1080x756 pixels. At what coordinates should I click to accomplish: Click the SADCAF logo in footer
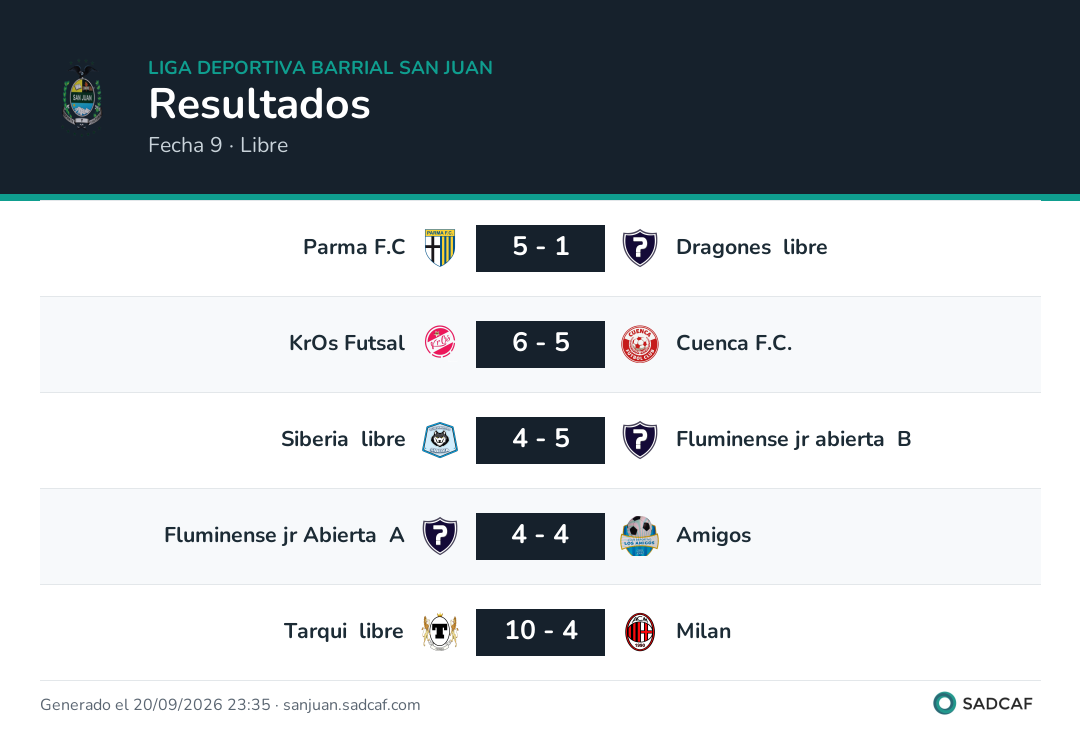983,703
